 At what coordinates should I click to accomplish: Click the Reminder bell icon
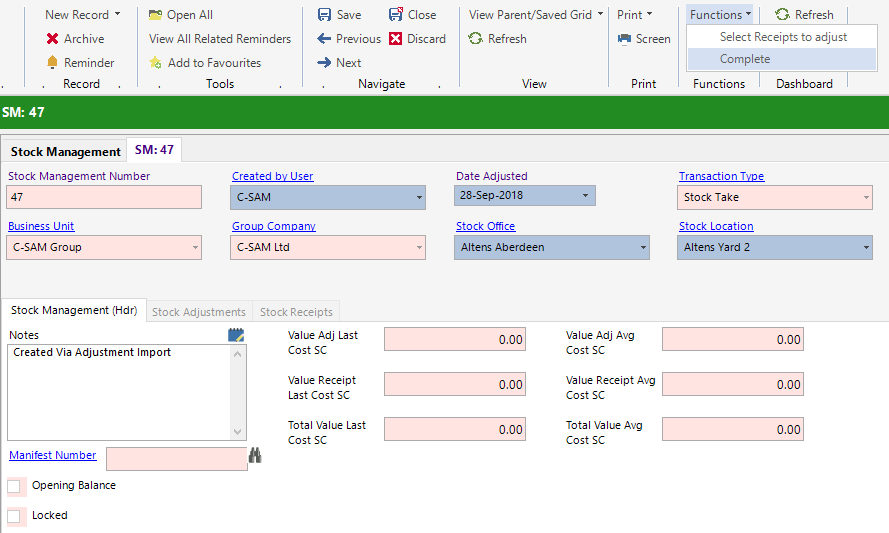tap(52, 63)
